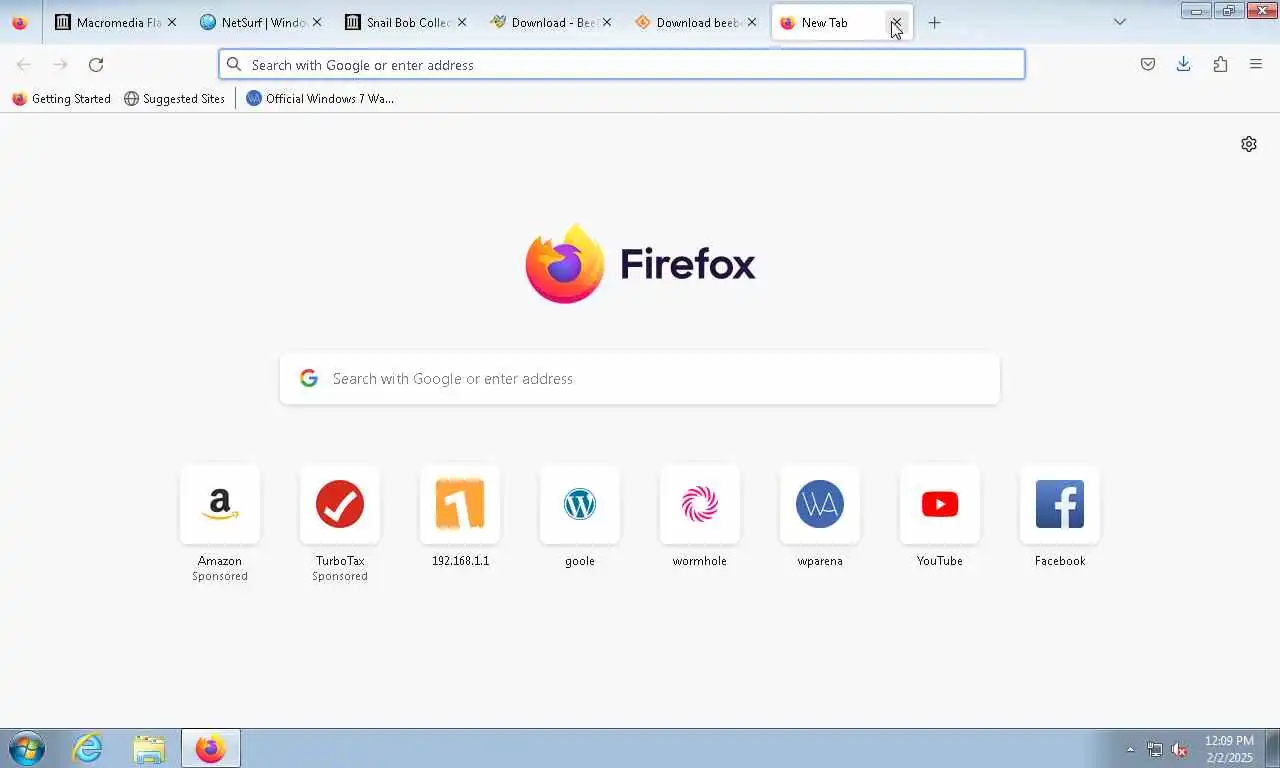Switch to the NetSurf | Windows tab
The width and height of the screenshot is (1280, 768).
pyautogui.click(x=261, y=22)
